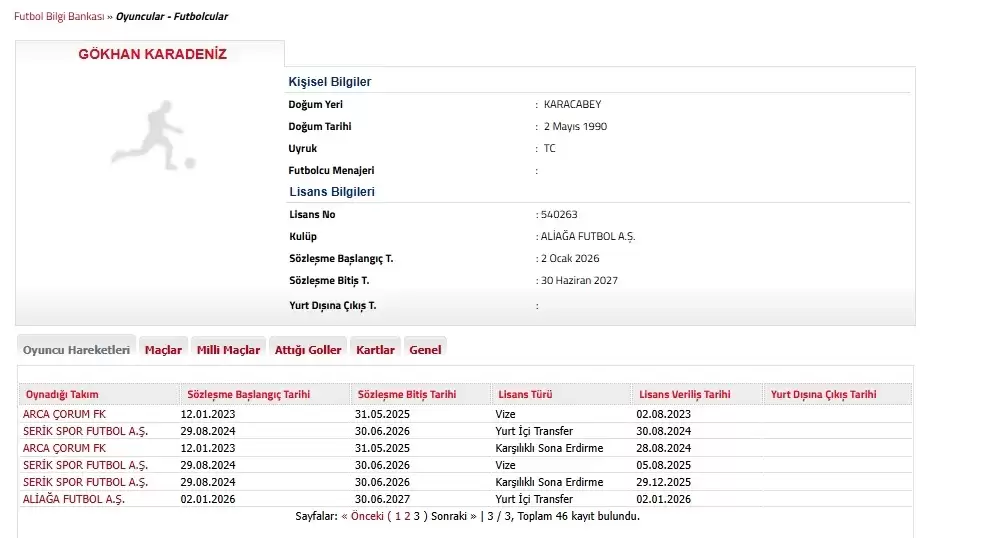View the Genel tab

coord(425,350)
